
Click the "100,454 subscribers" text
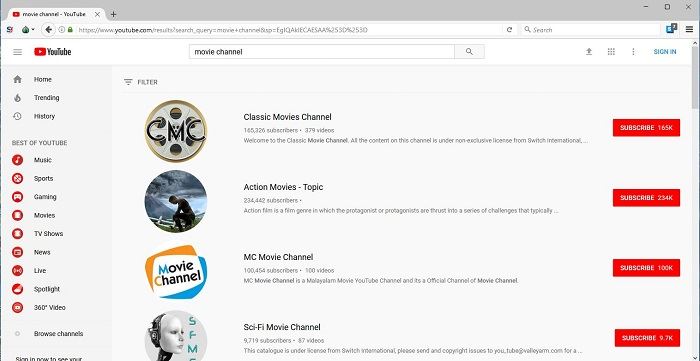click(x=271, y=270)
